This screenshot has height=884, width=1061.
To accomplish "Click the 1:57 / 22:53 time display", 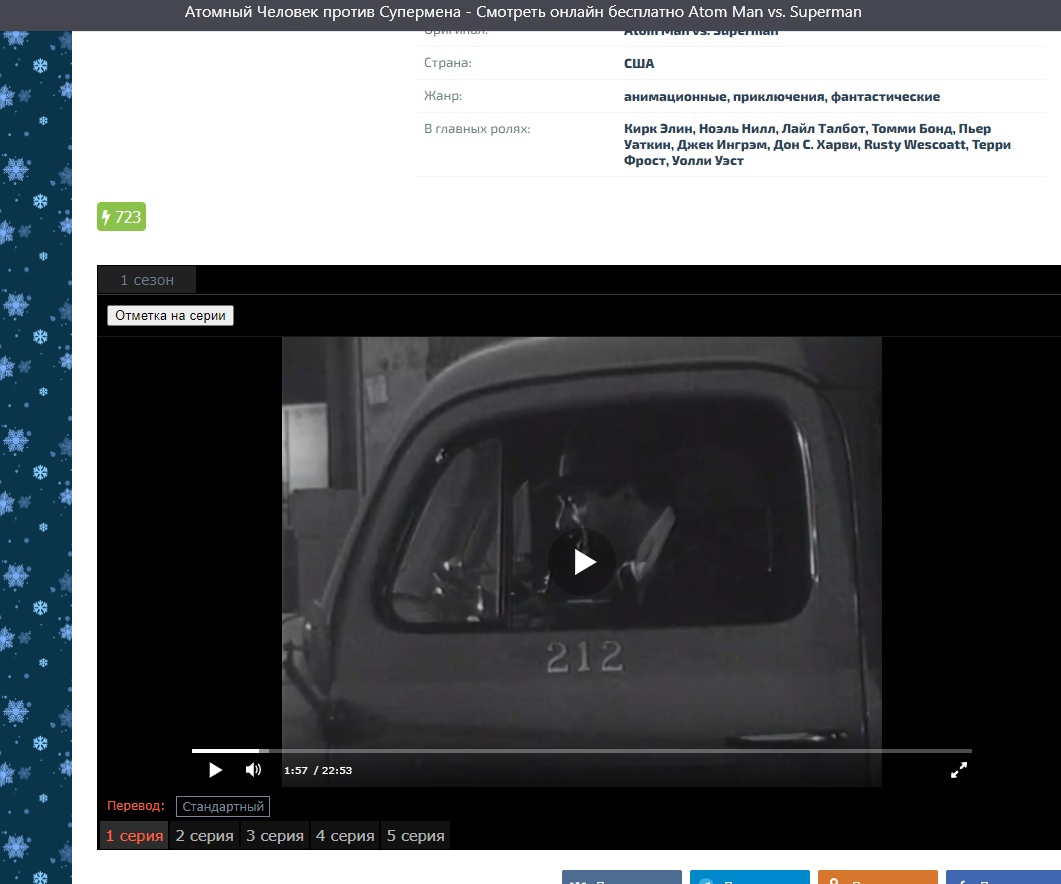I will [318, 770].
